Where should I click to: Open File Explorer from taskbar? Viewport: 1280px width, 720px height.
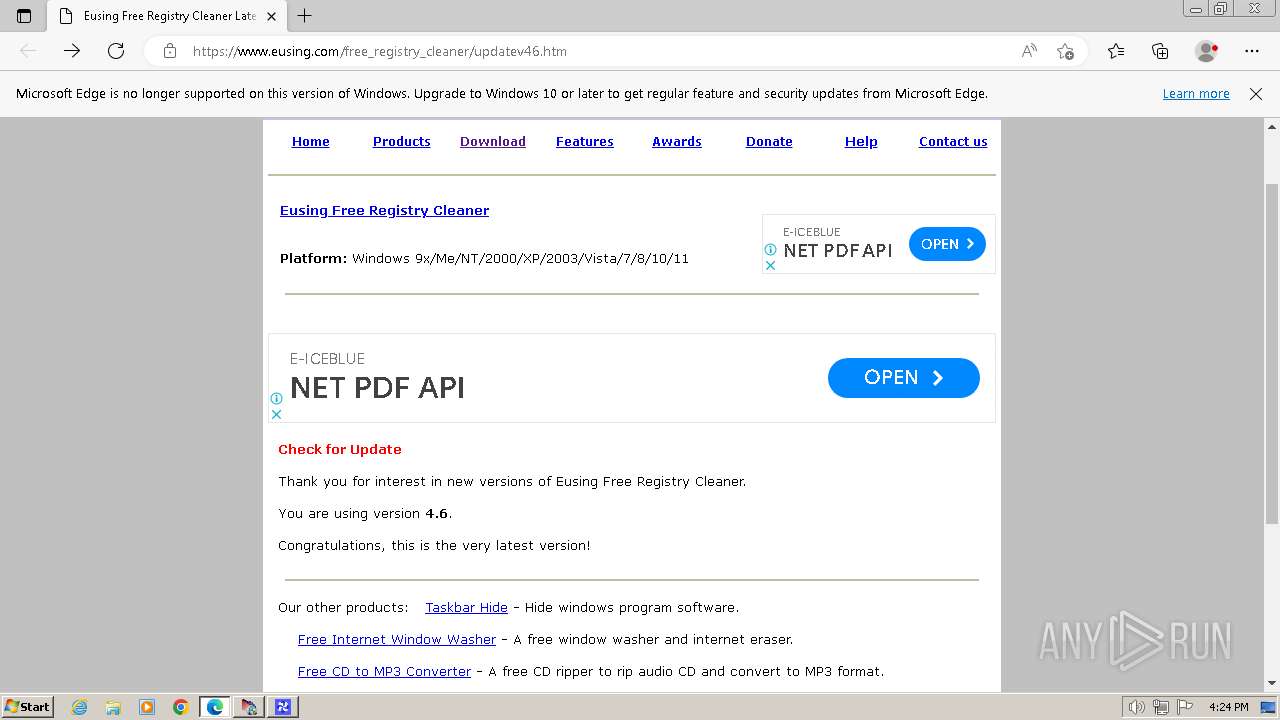113,707
